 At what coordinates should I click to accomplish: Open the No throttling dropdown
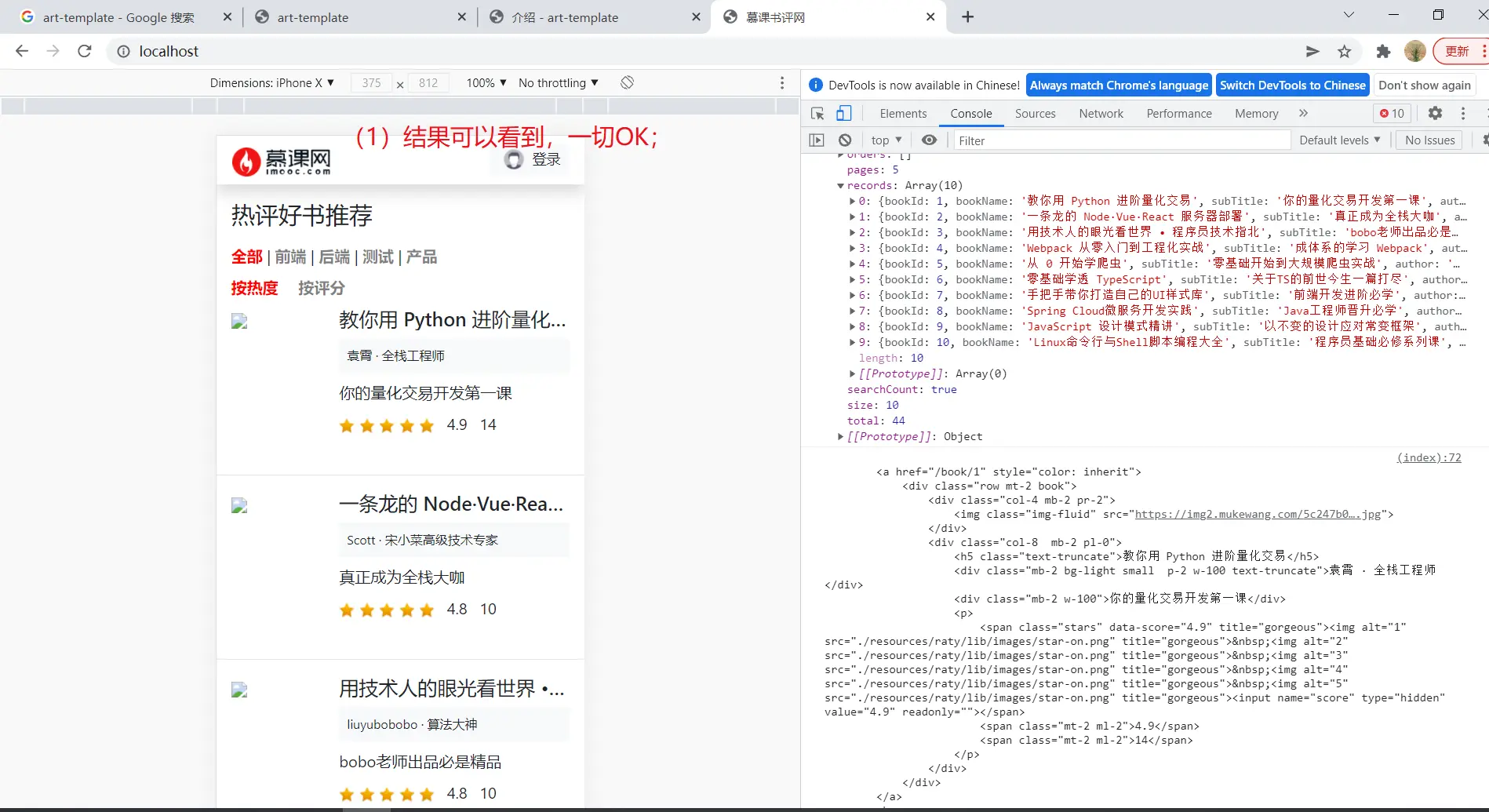click(558, 83)
